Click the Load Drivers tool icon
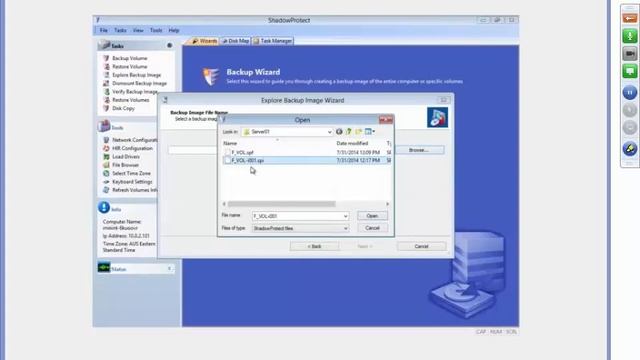The height and width of the screenshot is (360, 640). point(106,157)
